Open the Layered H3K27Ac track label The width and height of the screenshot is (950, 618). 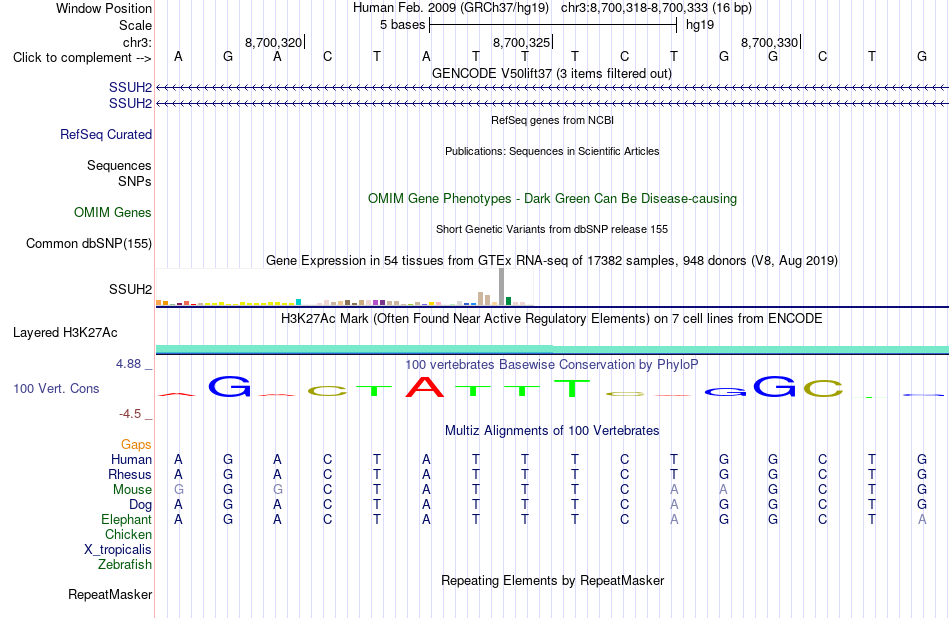pyautogui.click(x=65, y=333)
